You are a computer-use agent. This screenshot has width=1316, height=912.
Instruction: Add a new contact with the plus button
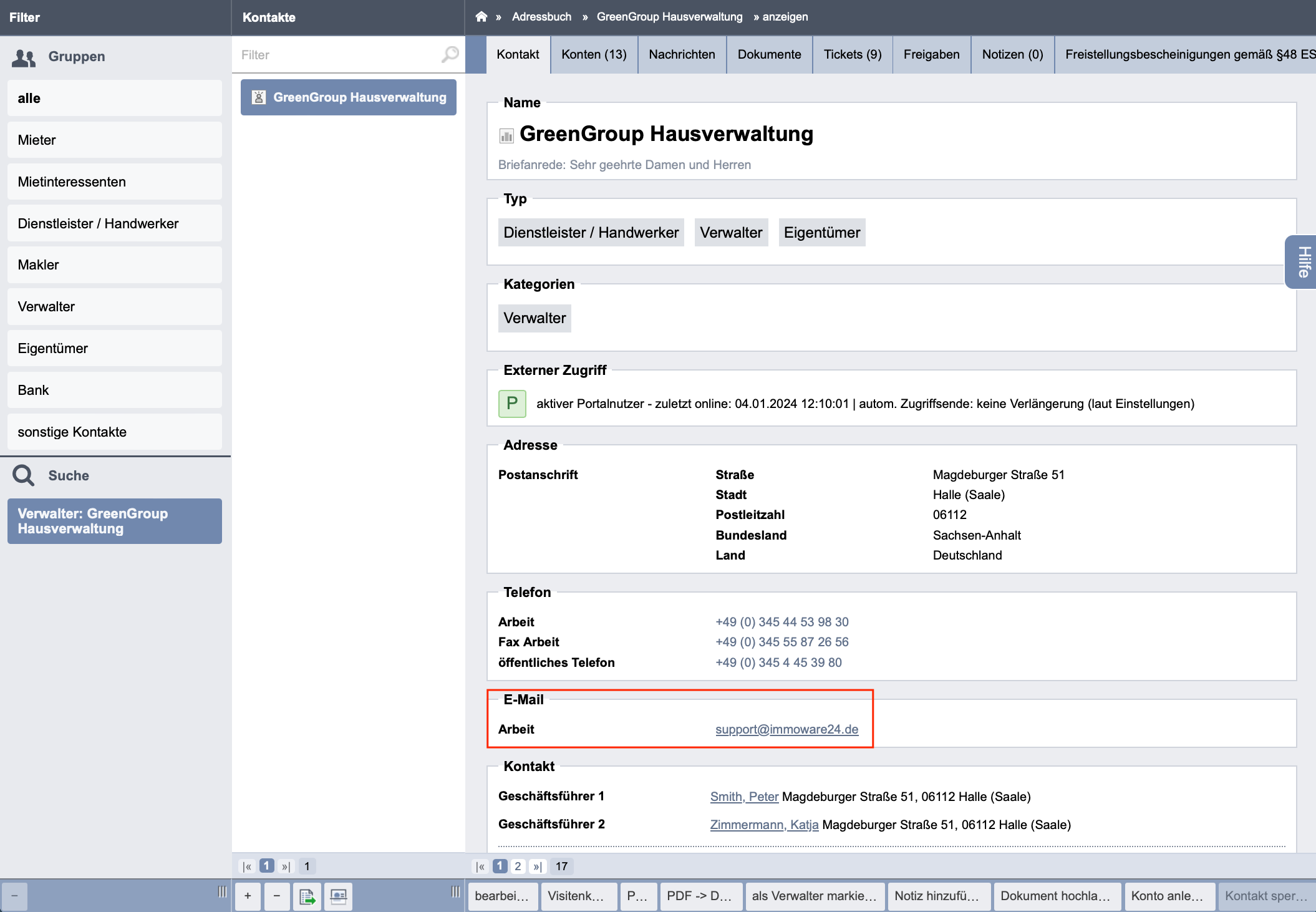[x=248, y=896]
